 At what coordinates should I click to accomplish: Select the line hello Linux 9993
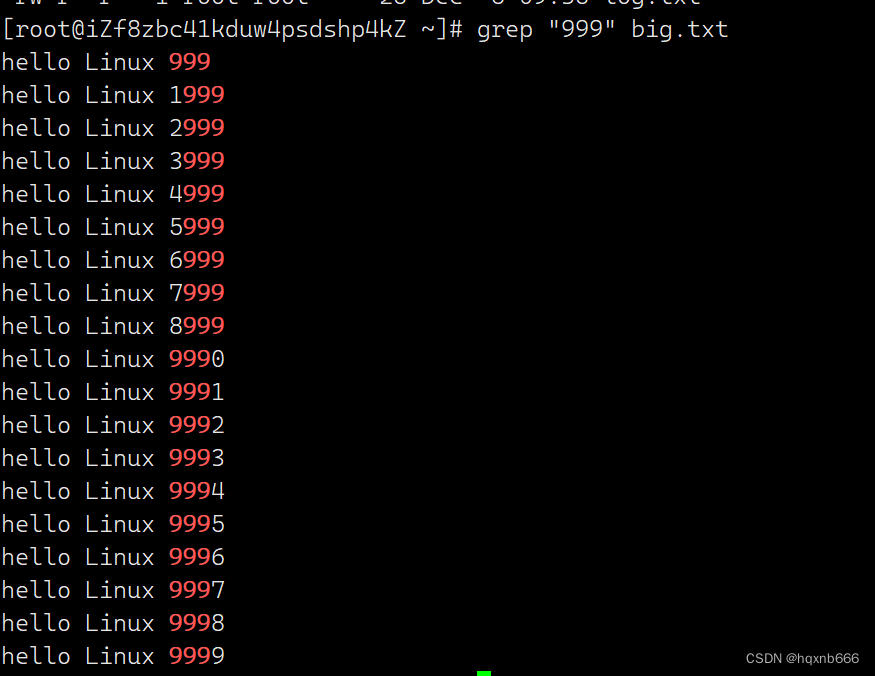pyautogui.click(x=113, y=458)
